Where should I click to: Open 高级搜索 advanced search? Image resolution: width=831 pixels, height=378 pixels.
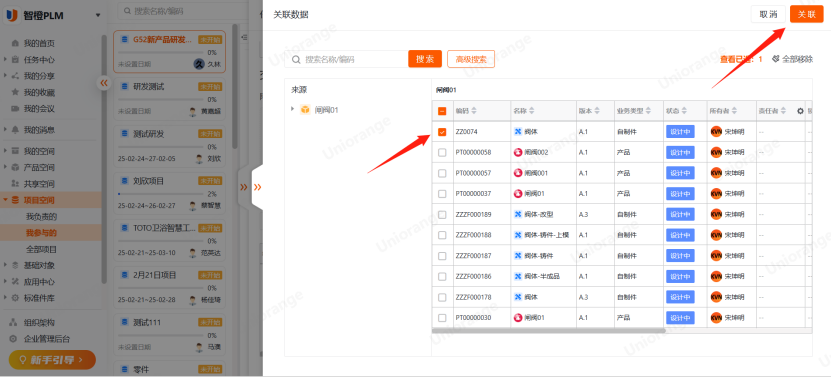pyautogui.click(x=471, y=59)
